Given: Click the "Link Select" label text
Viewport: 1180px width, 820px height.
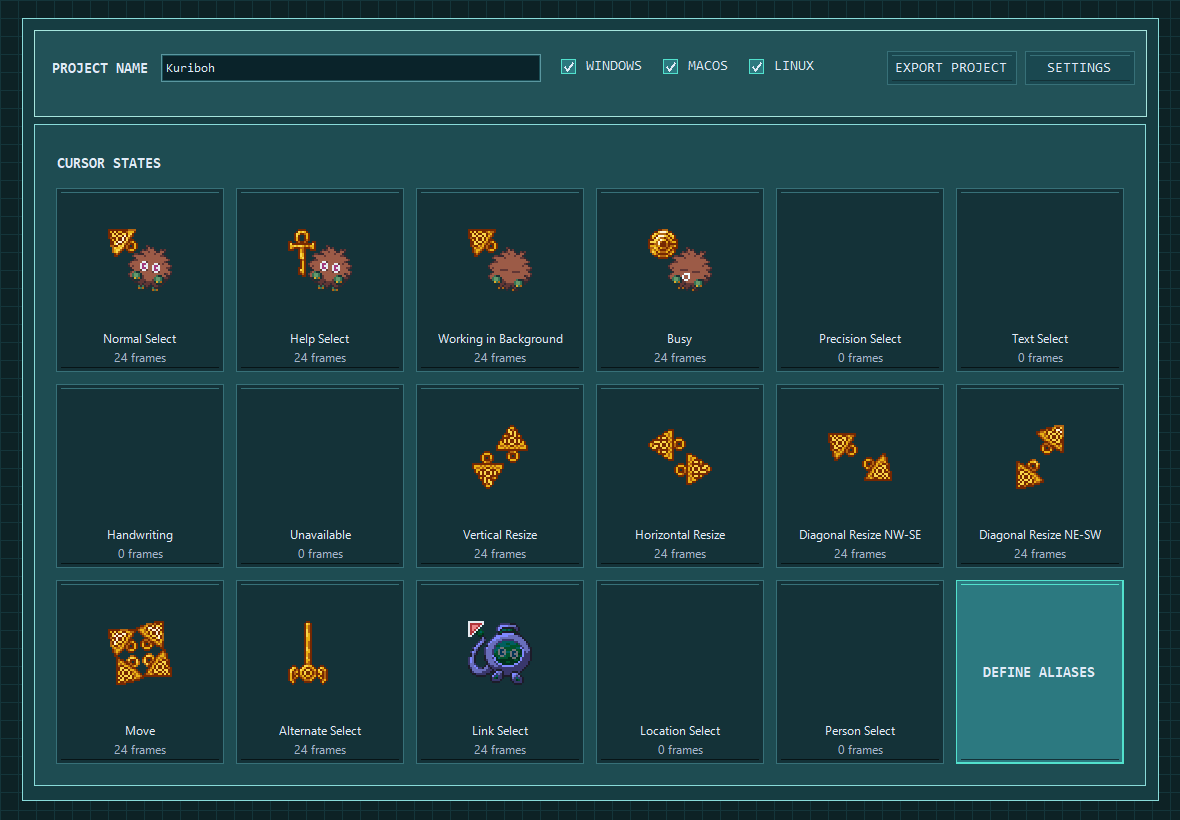Looking at the screenshot, I should (x=500, y=730).
